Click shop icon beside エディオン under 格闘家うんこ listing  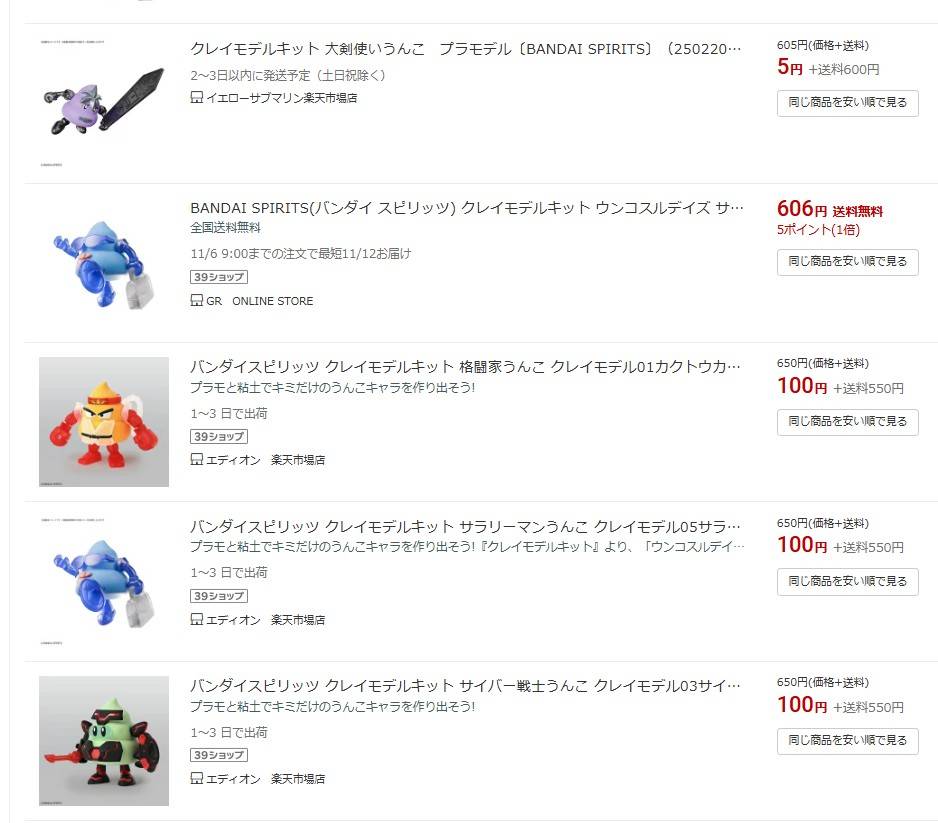point(196,459)
